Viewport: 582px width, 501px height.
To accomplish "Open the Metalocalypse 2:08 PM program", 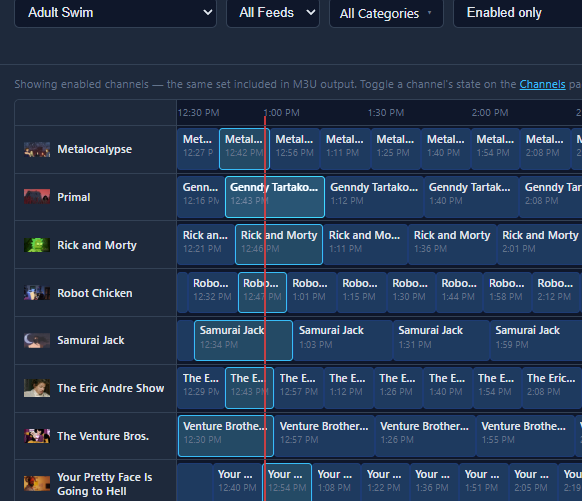I will [546, 149].
